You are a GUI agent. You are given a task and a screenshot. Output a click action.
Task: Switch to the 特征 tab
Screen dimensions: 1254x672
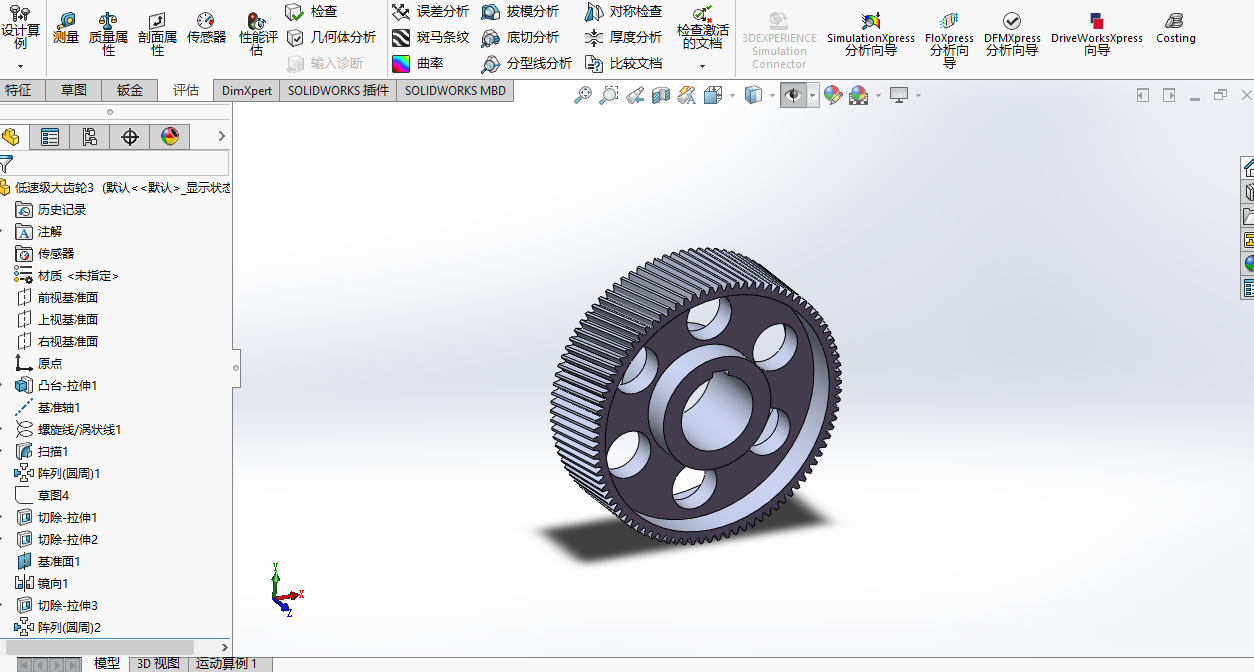click(x=18, y=90)
